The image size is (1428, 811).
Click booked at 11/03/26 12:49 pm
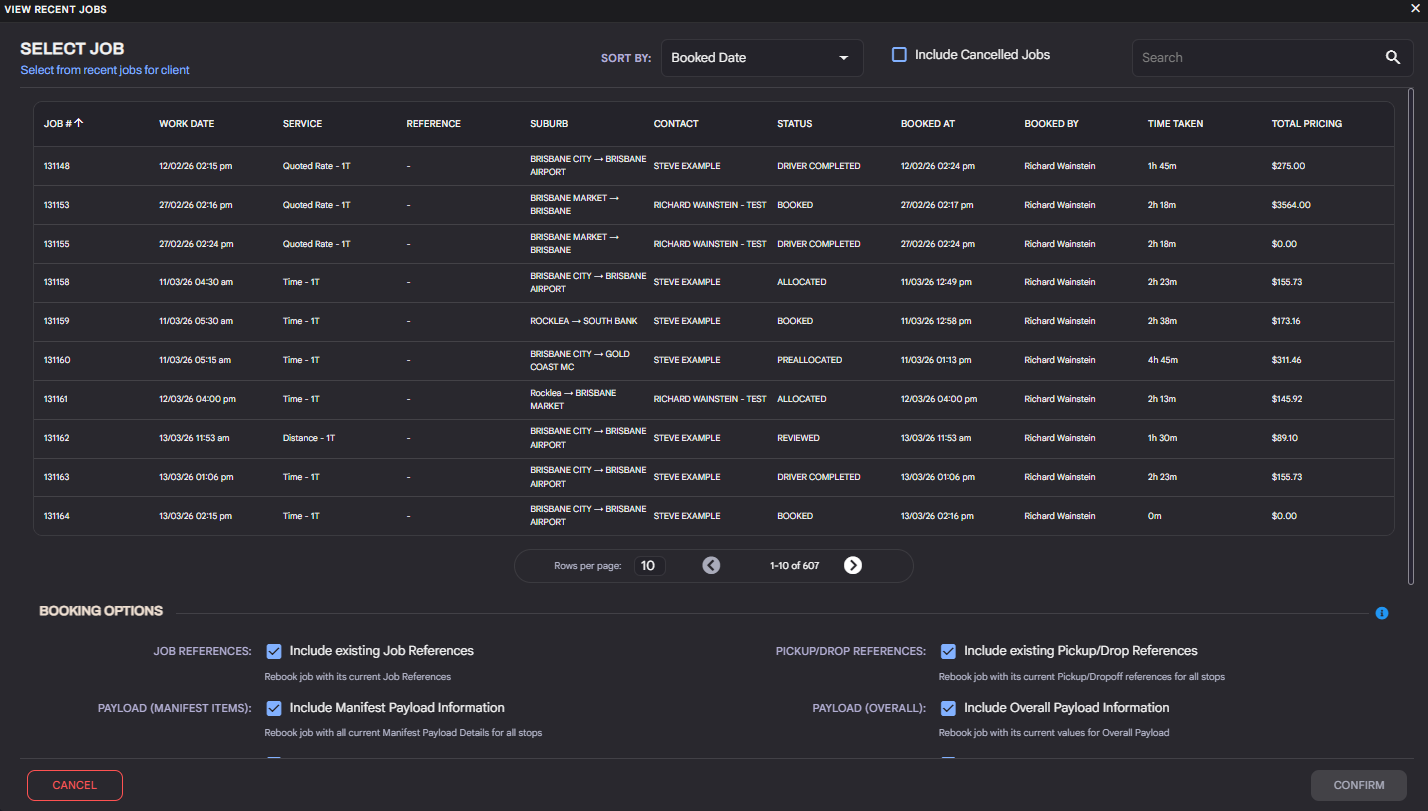(936, 282)
